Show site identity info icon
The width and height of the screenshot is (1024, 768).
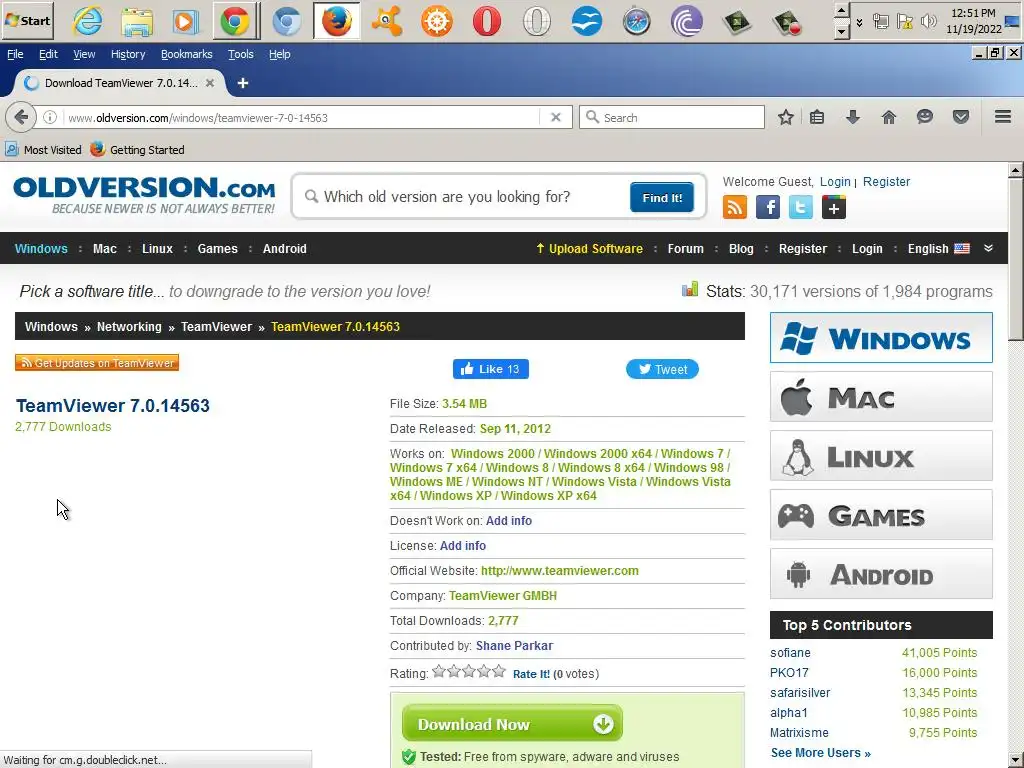click(50, 118)
